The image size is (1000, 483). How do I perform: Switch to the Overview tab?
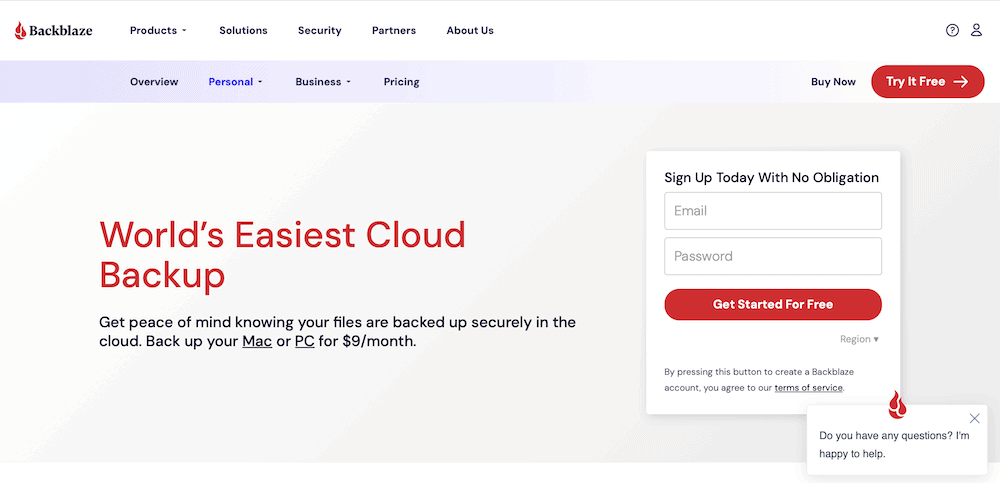(154, 82)
